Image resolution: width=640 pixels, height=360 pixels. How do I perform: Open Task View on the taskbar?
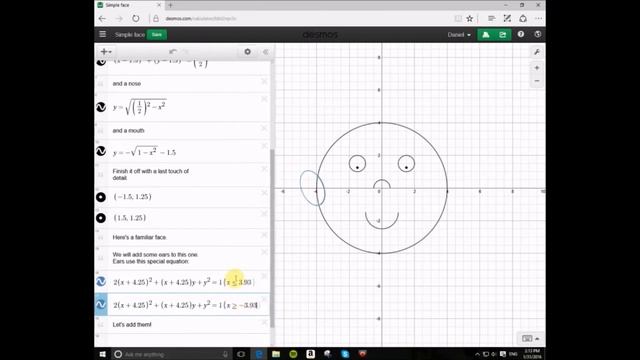241,354
